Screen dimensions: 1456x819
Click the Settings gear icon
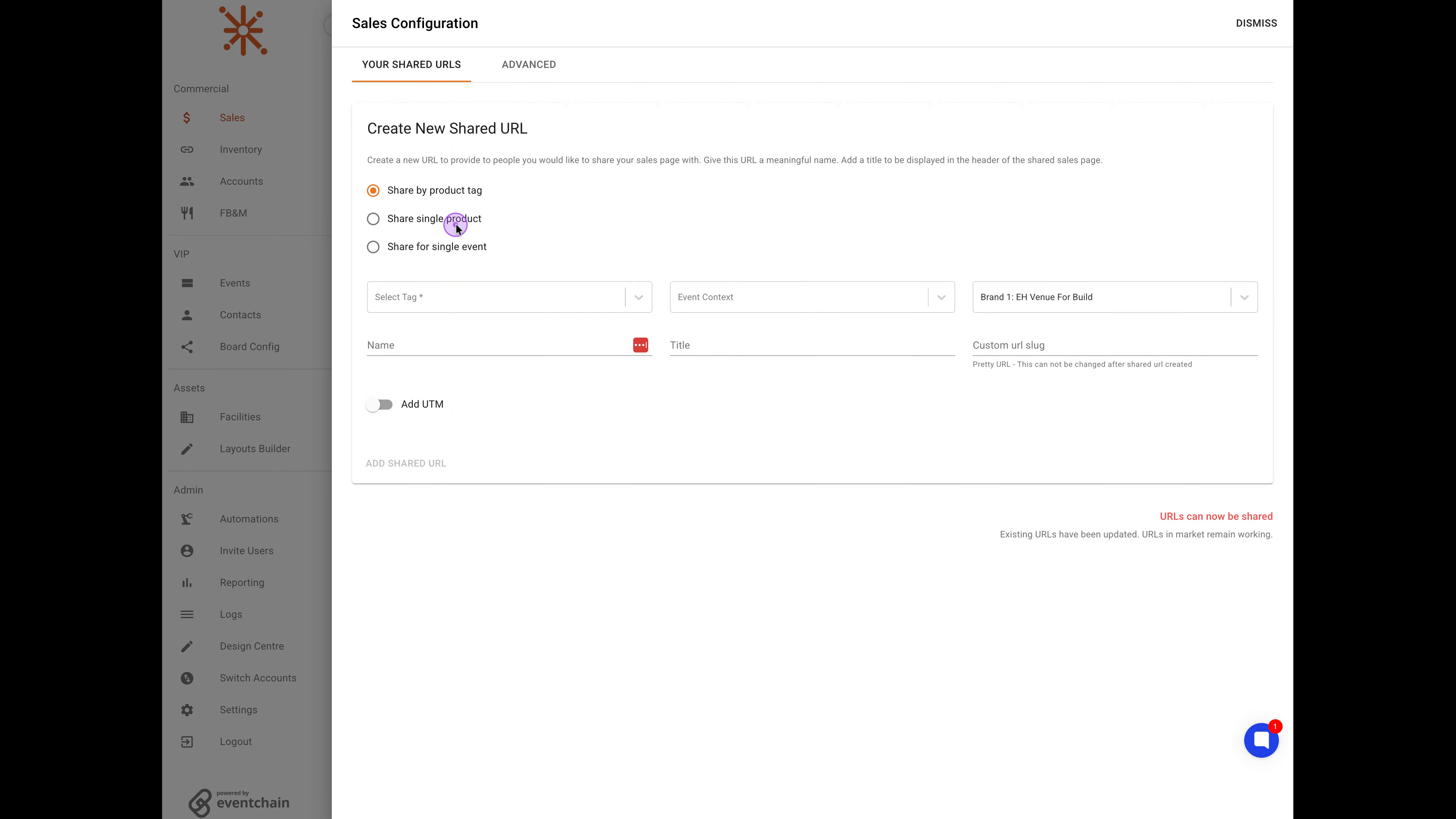(187, 710)
